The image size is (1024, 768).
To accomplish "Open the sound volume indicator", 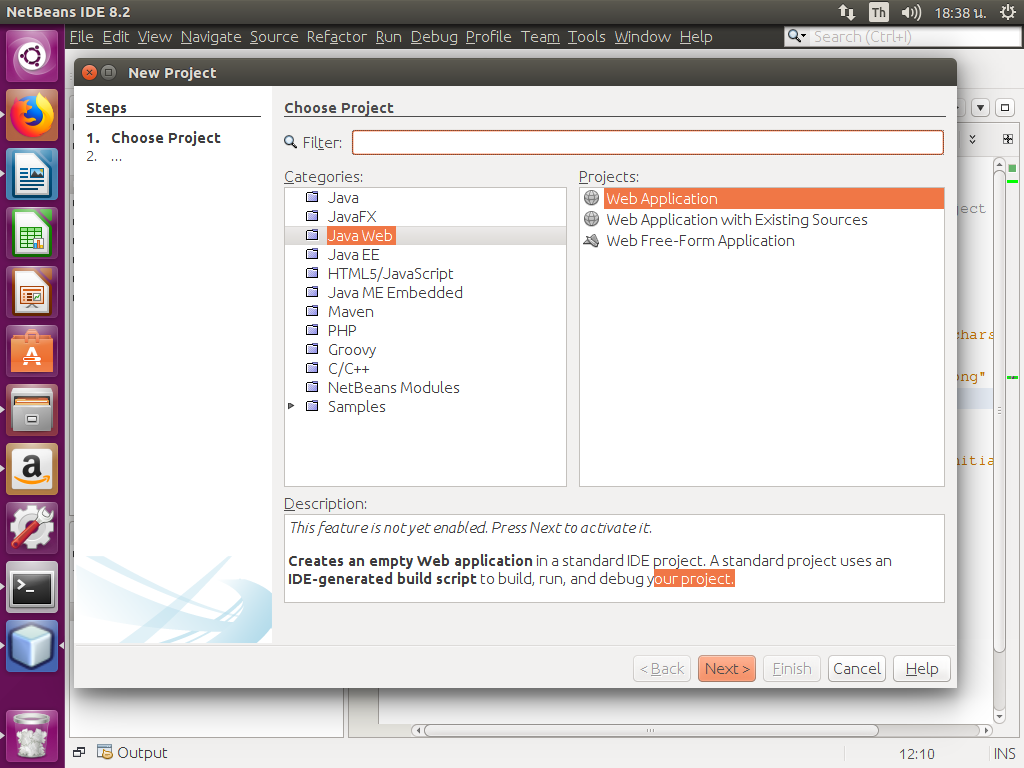I will click(x=910, y=12).
